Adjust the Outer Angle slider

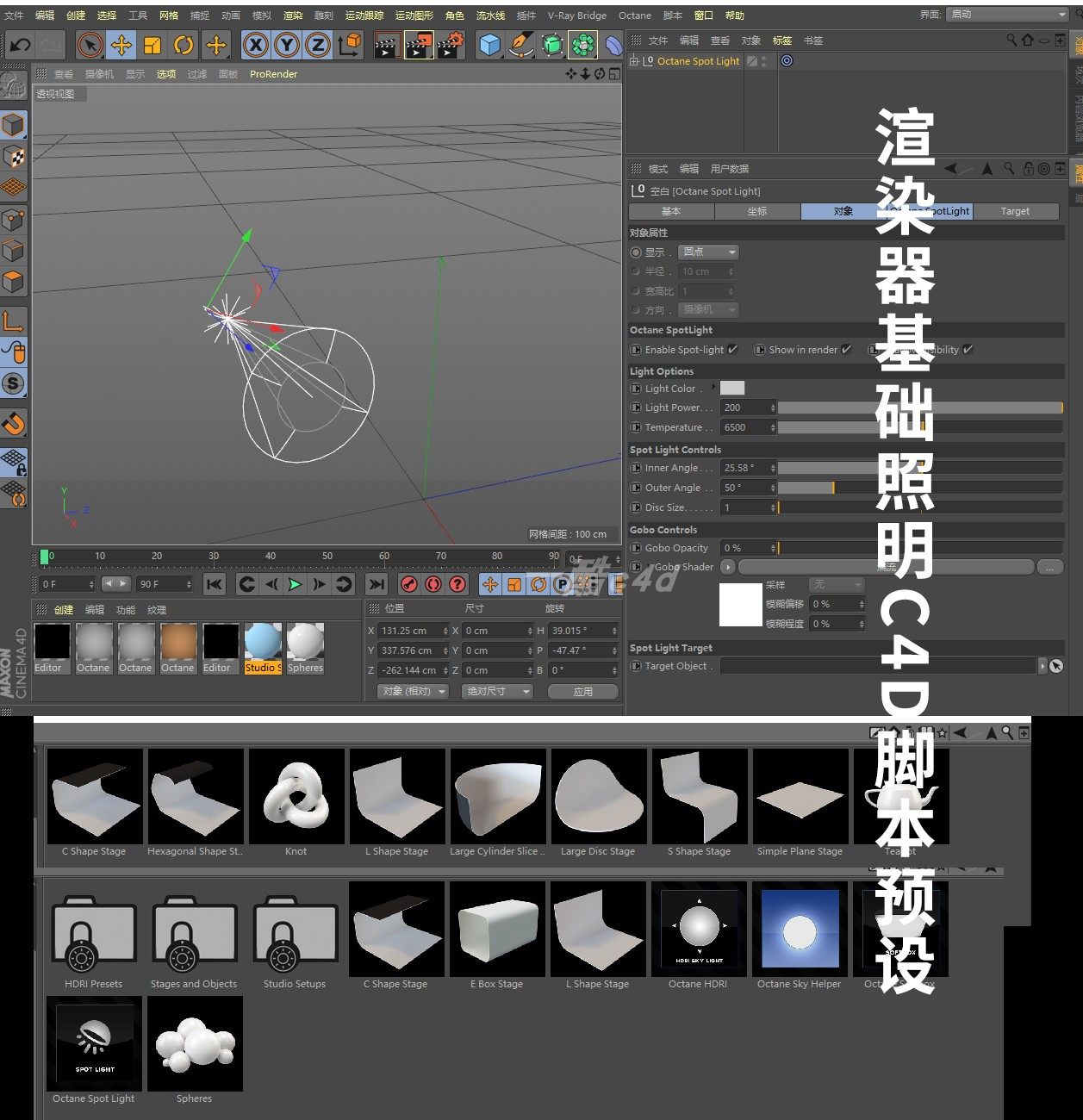[x=920, y=488]
